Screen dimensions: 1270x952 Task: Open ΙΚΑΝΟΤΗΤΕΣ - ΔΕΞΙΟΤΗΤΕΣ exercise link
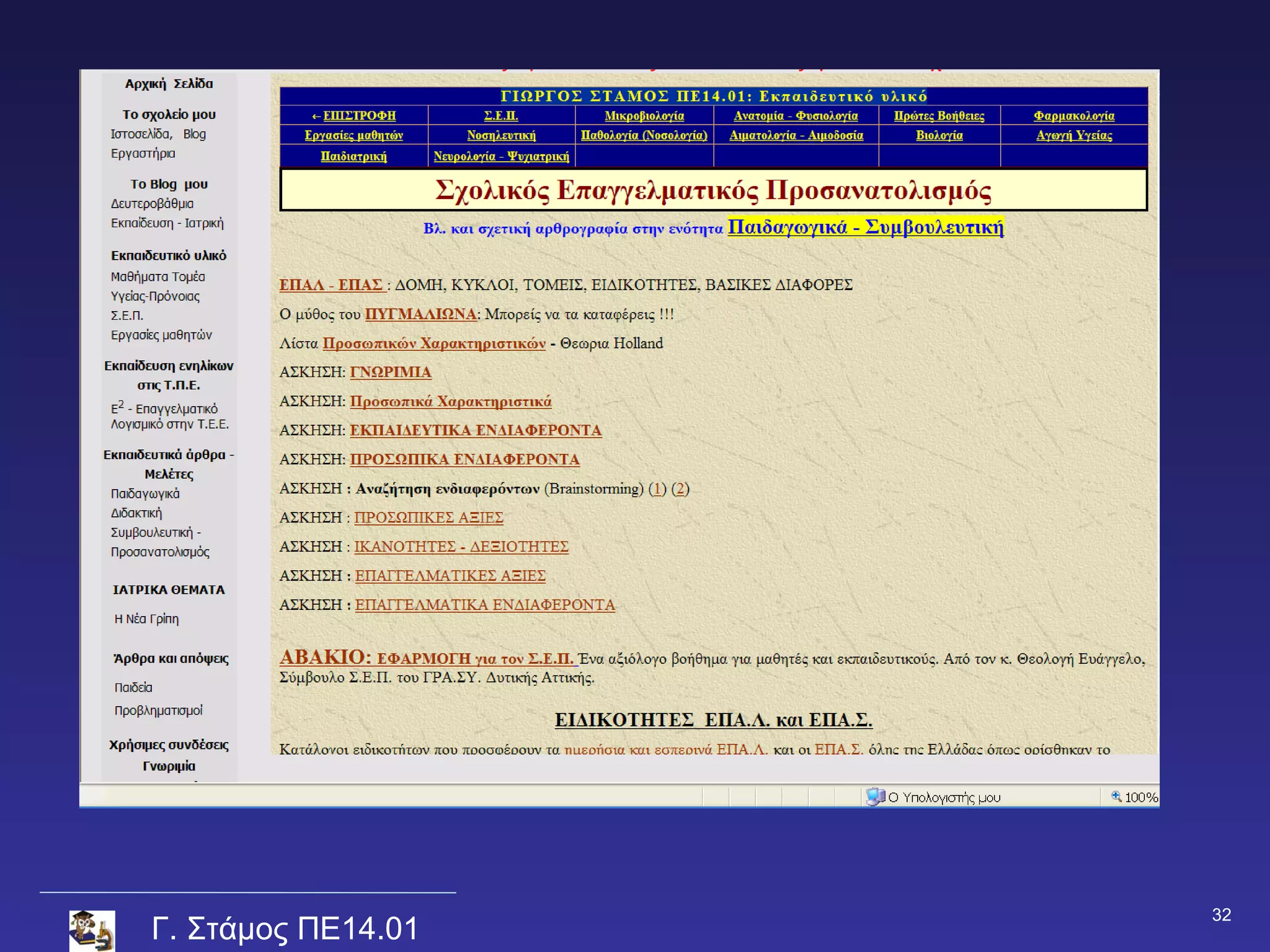pos(461,547)
